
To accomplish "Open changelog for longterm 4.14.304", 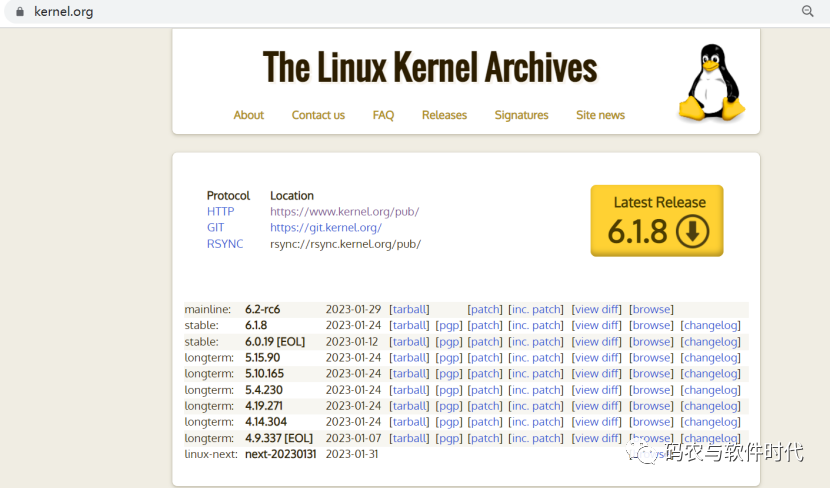I will click(710, 421).
